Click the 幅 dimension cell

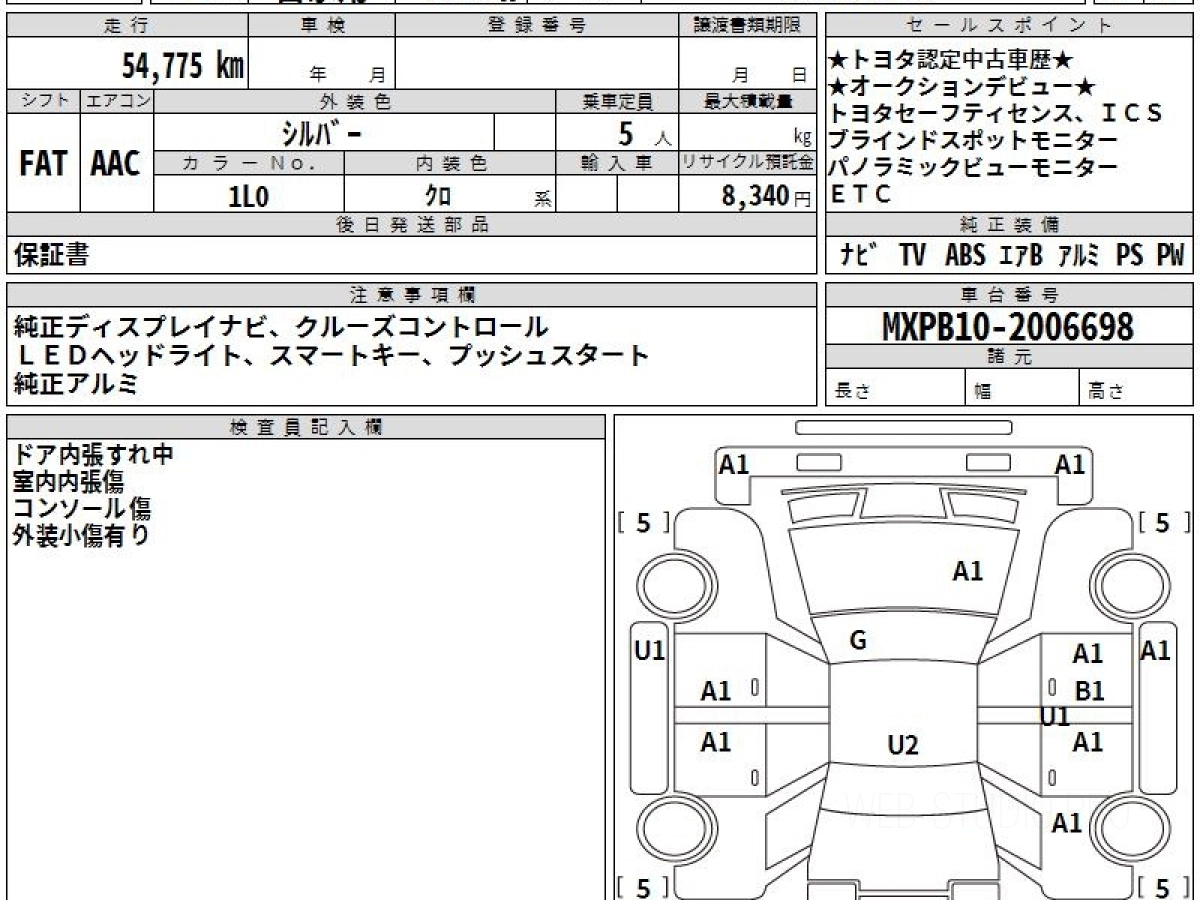point(1022,388)
